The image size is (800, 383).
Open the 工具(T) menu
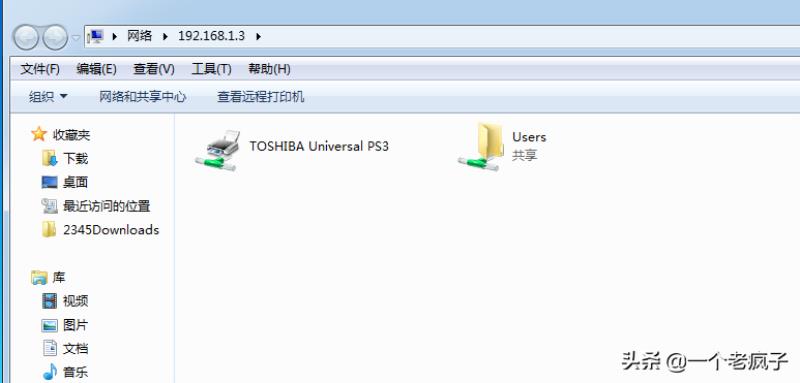211,69
